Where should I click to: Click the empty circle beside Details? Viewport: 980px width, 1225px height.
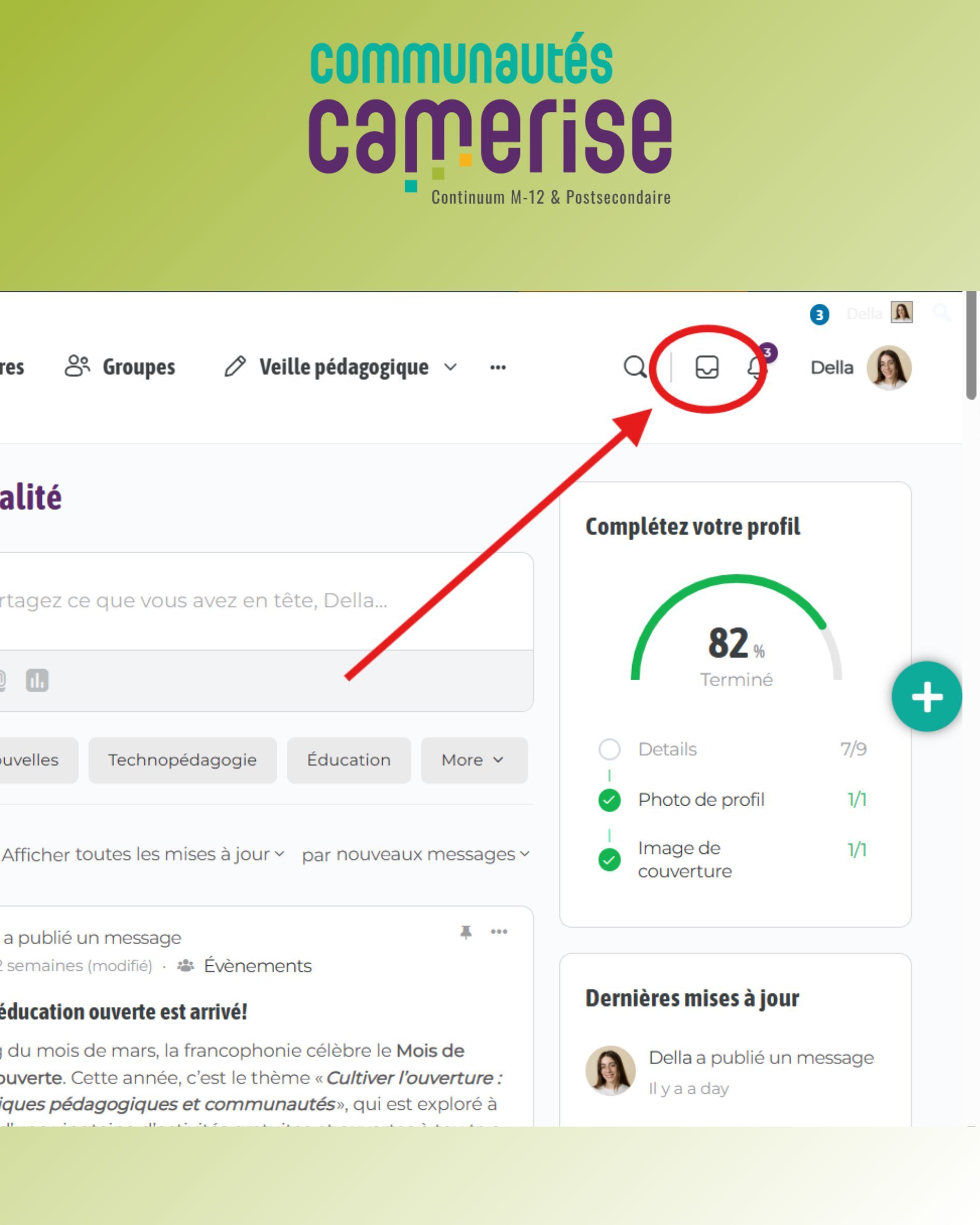tap(609, 750)
